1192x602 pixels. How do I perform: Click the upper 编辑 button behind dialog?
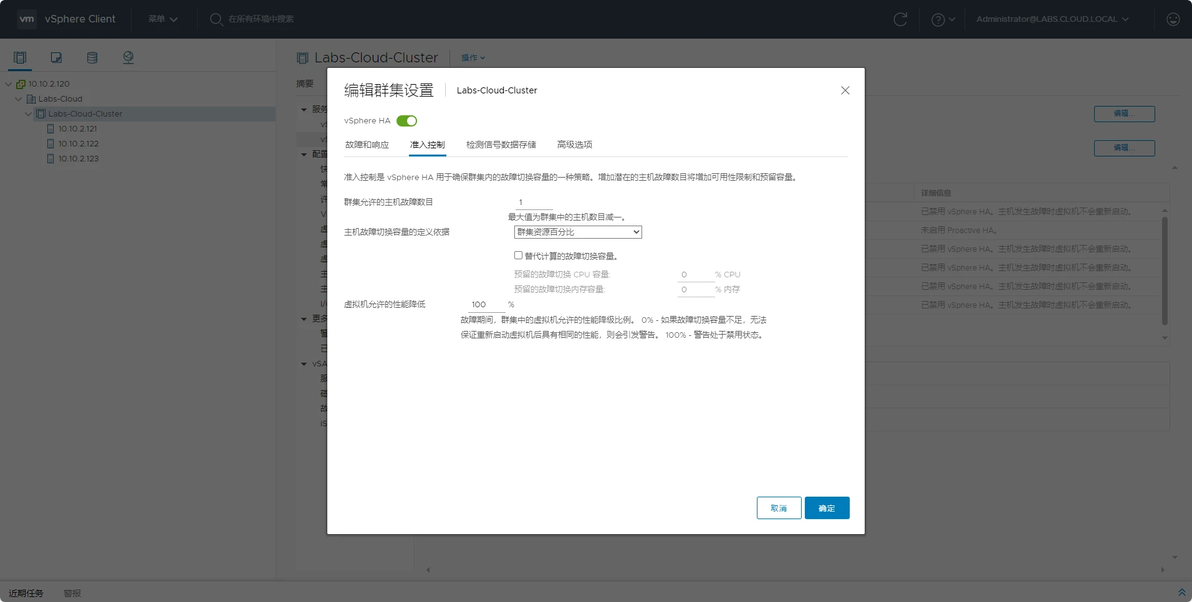tap(1124, 113)
